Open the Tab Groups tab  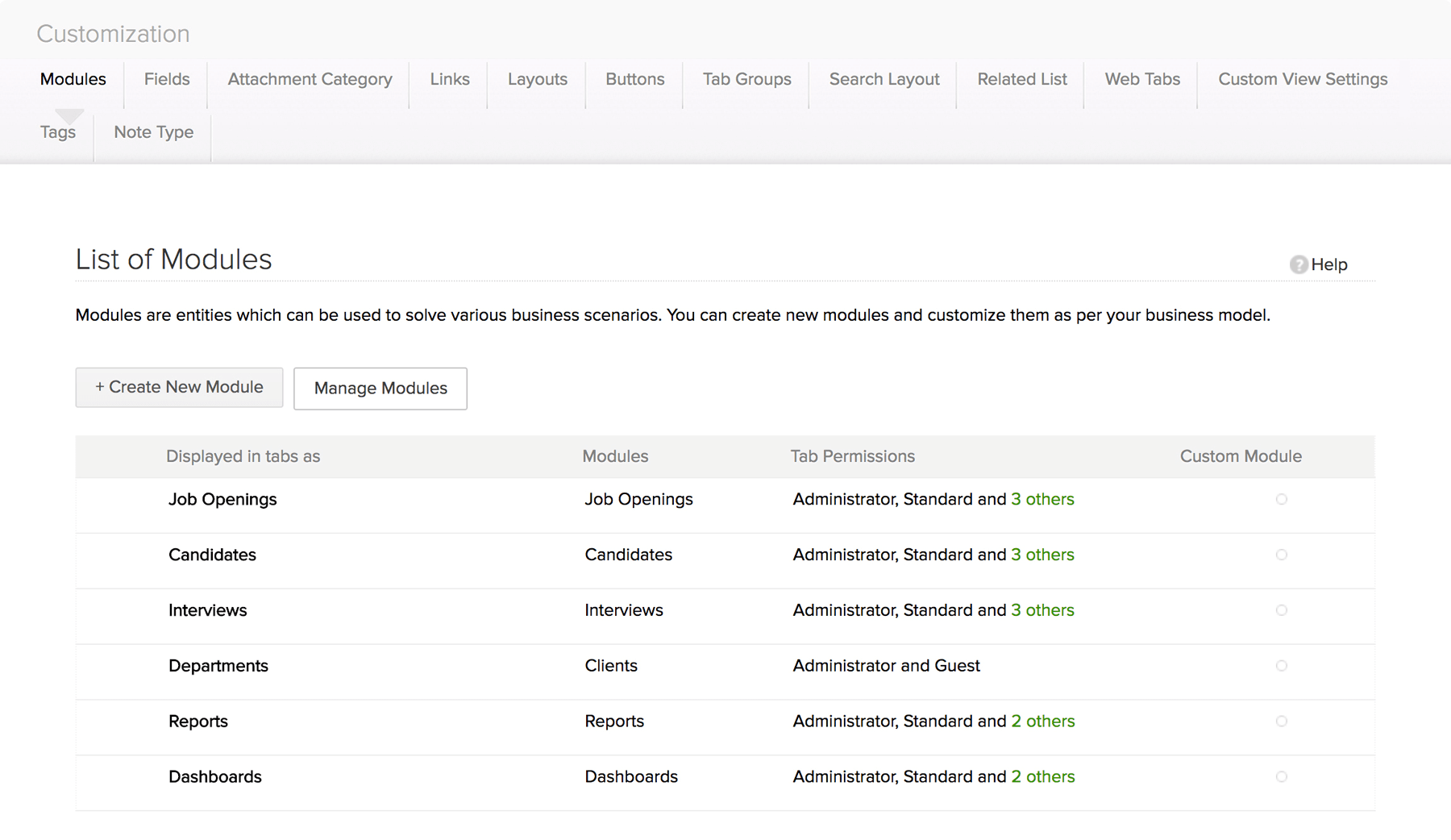pos(746,79)
